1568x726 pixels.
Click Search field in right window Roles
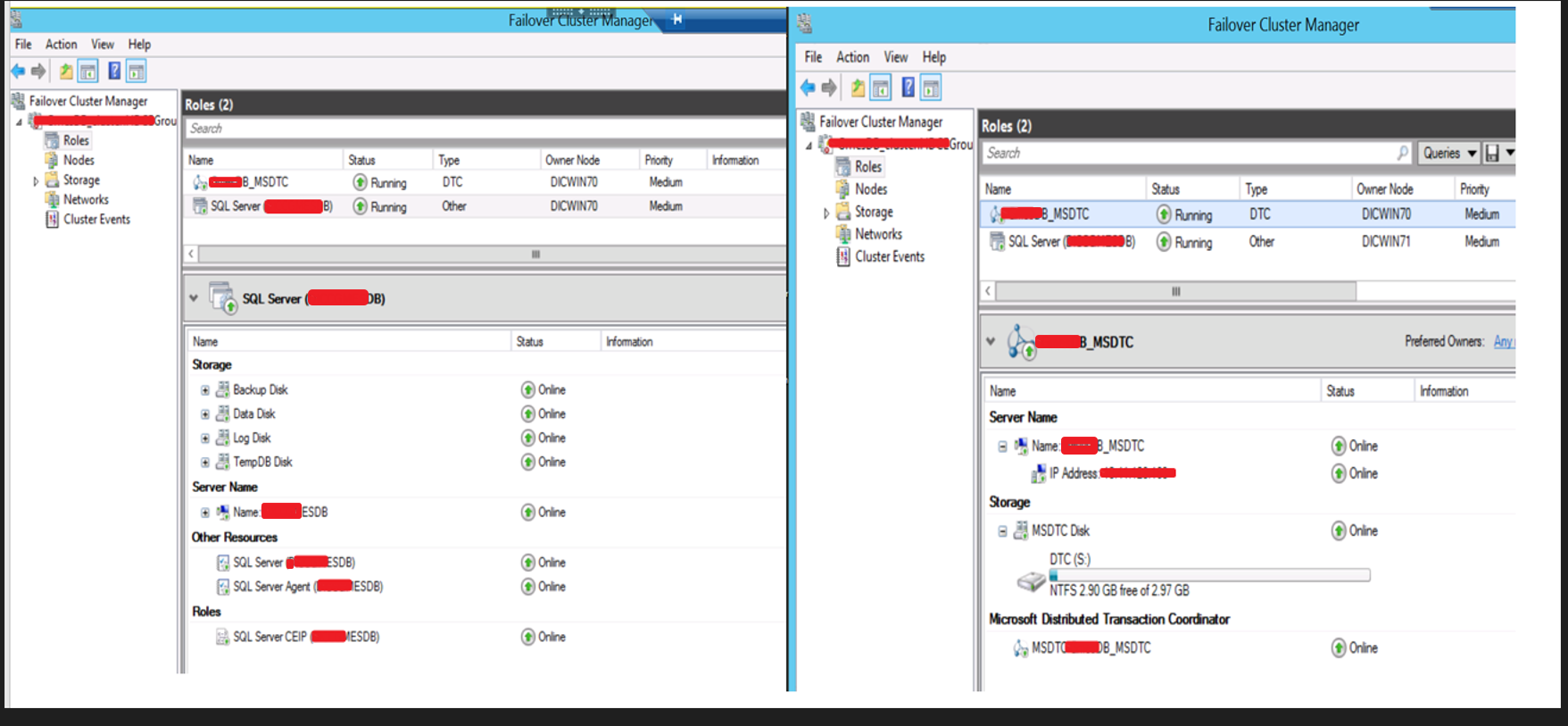1198,154
